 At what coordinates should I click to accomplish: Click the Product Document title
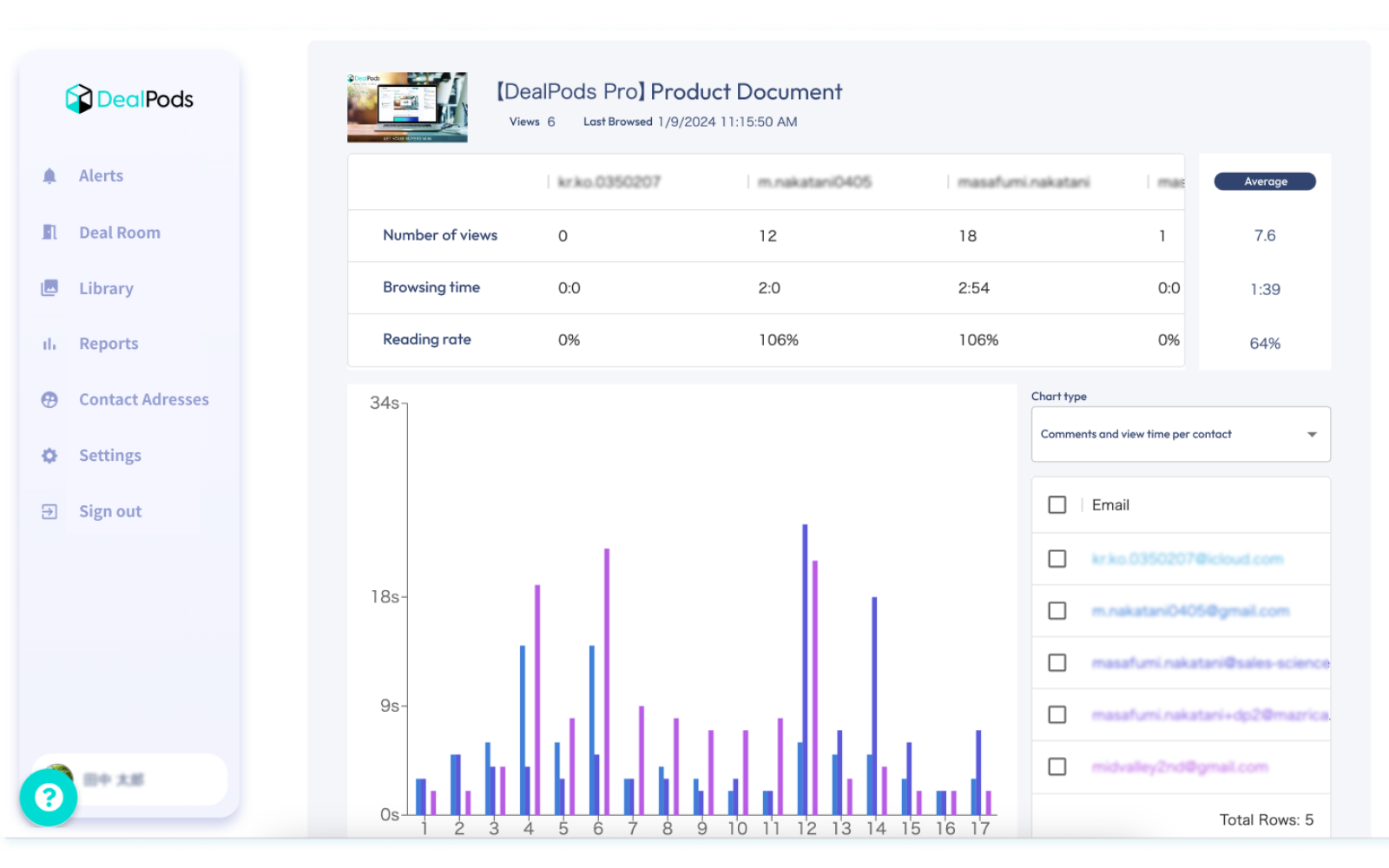tap(668, 92)
